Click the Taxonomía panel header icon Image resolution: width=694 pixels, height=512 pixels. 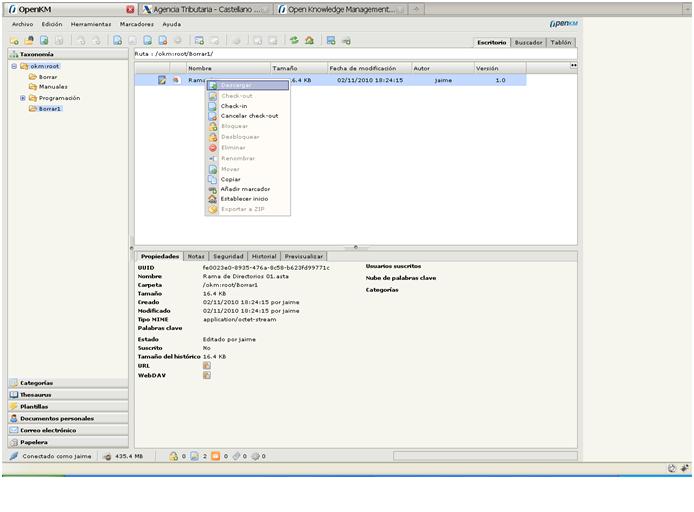point(14,54)
